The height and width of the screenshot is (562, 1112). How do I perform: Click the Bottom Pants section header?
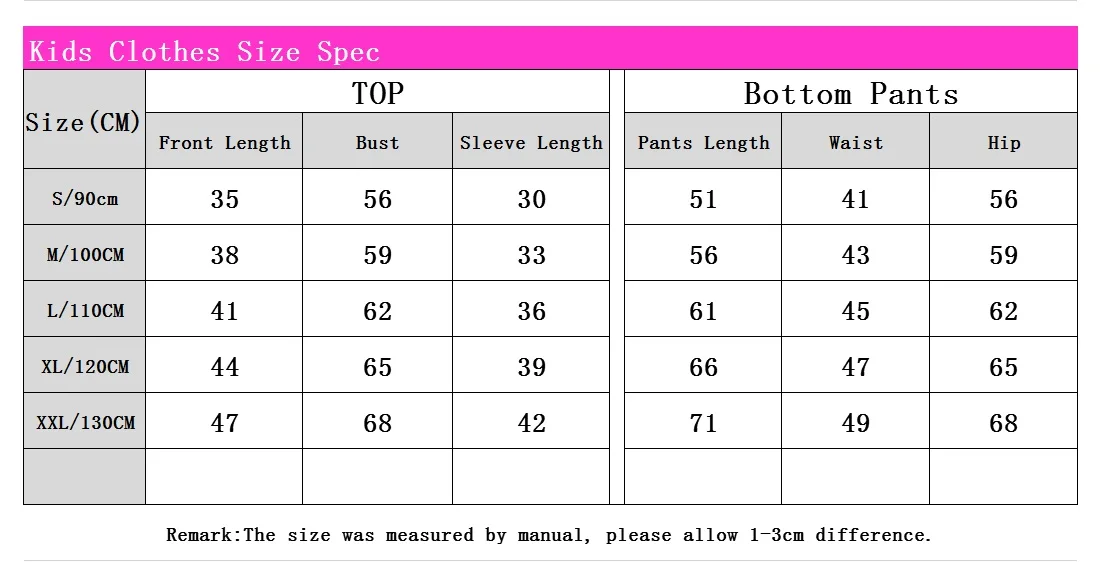850,92
